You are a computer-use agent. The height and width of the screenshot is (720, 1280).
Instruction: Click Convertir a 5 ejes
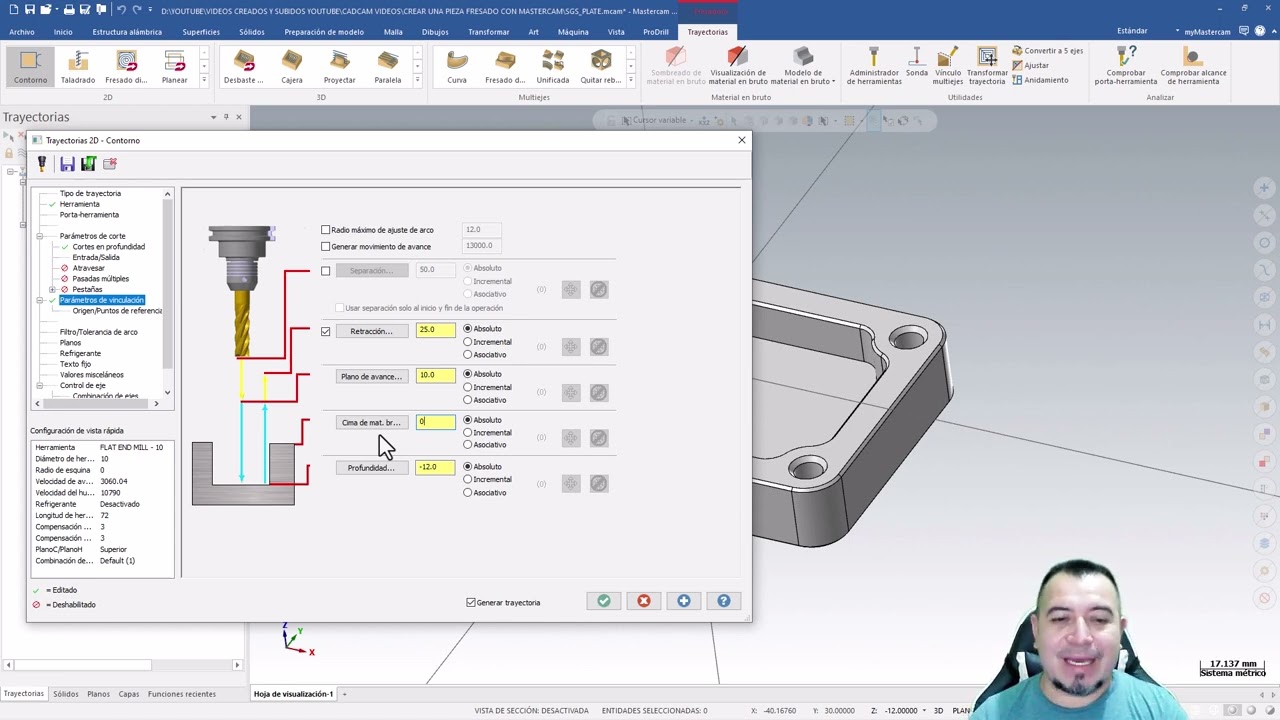point(1047,50)
